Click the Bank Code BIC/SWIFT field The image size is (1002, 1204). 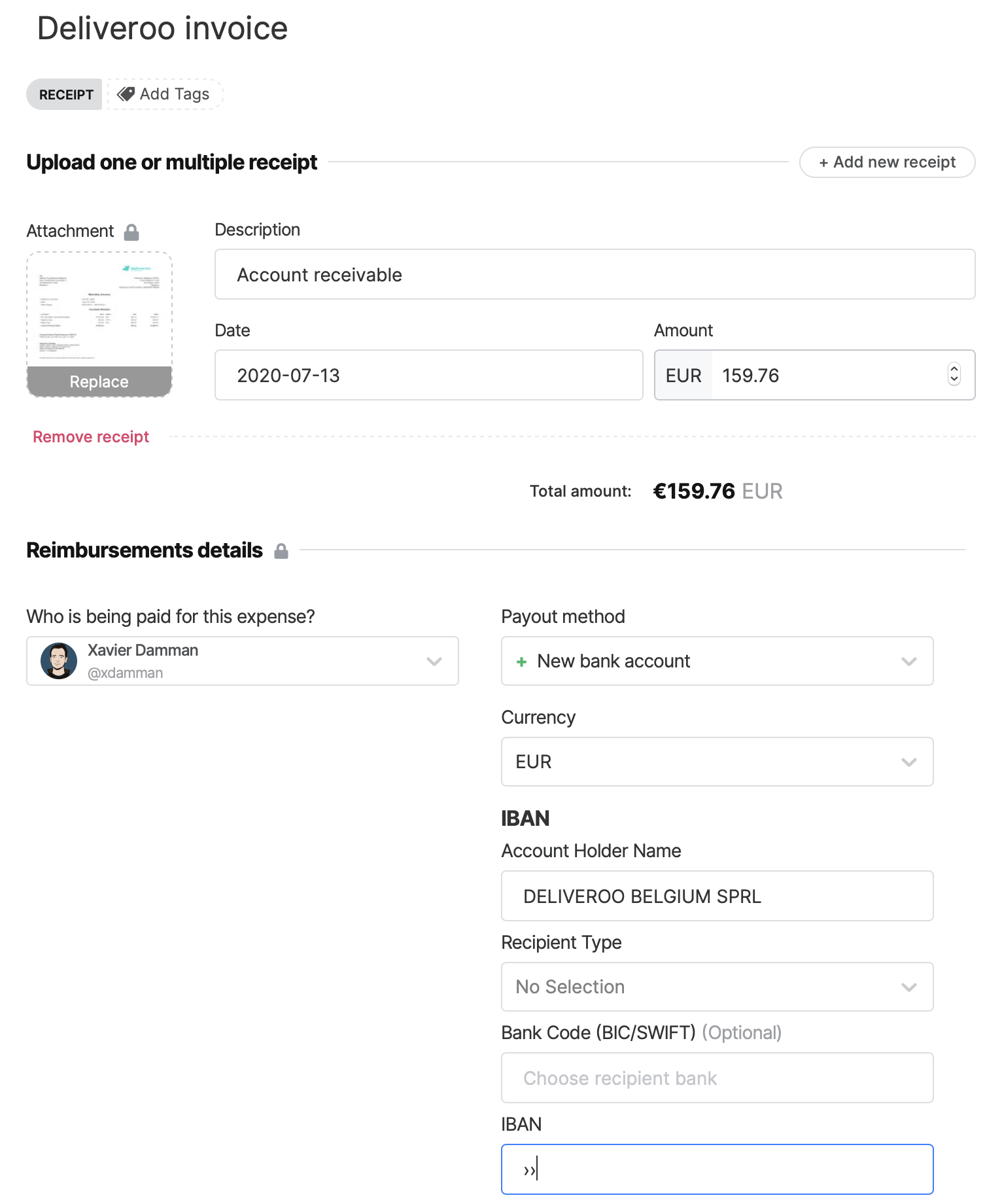[717, 1078]
